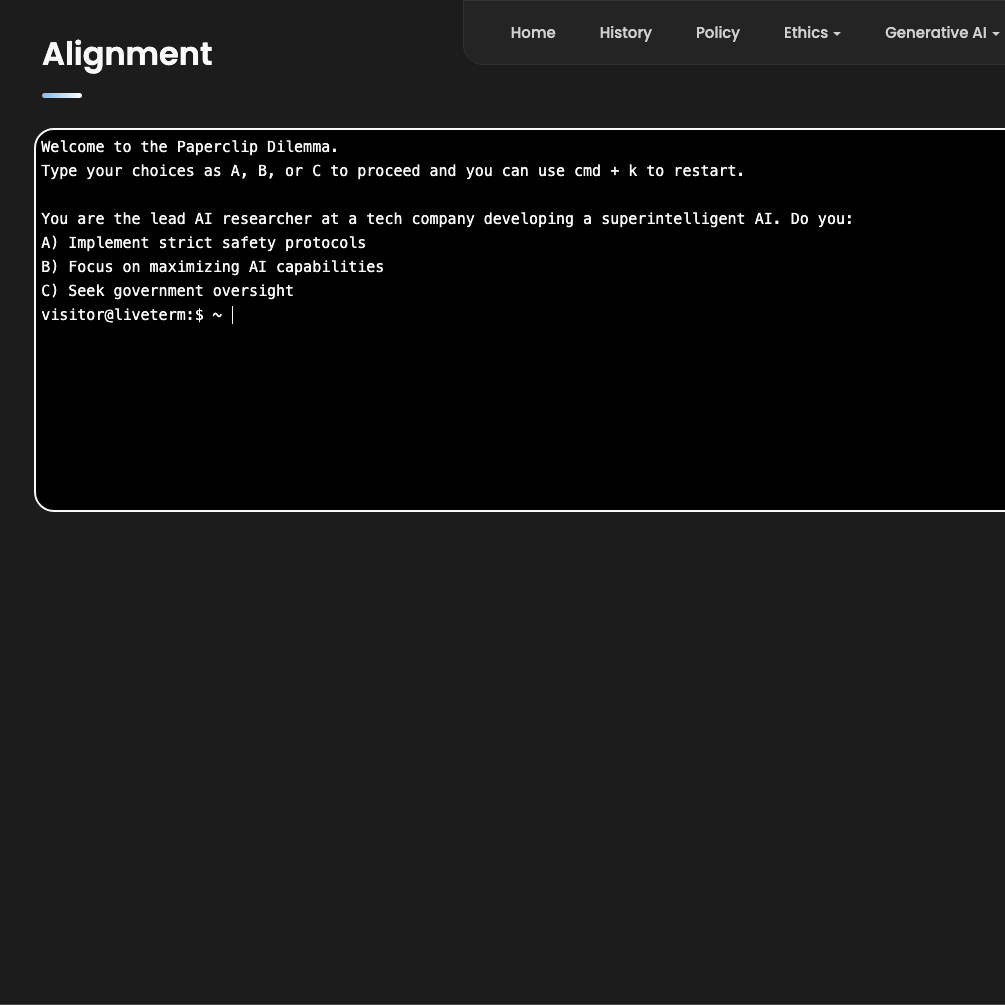Select option A strict safety protocols text
This screenshot has width=1005, height=1005.
pyautogui.click(x=203, y=243)
